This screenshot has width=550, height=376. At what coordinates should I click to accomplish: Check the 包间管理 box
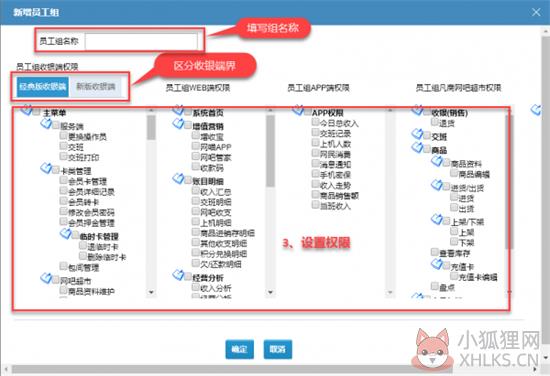(x=63, y=266)
